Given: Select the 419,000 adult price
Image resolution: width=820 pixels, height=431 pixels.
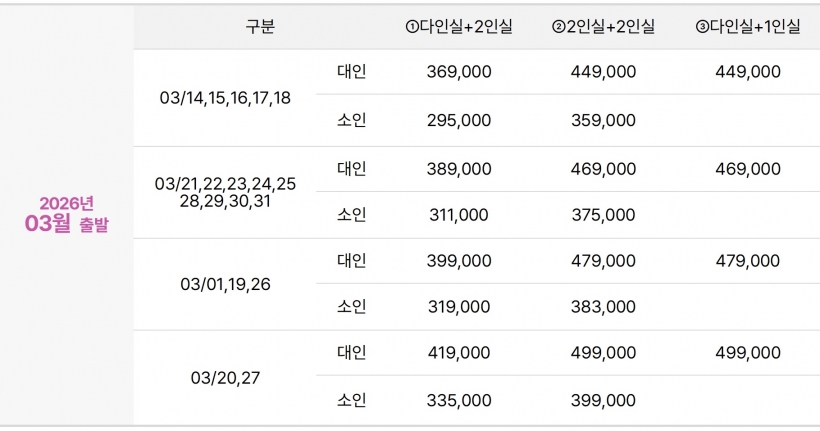Looking at the screenshot, I should [x=458, y=353].
